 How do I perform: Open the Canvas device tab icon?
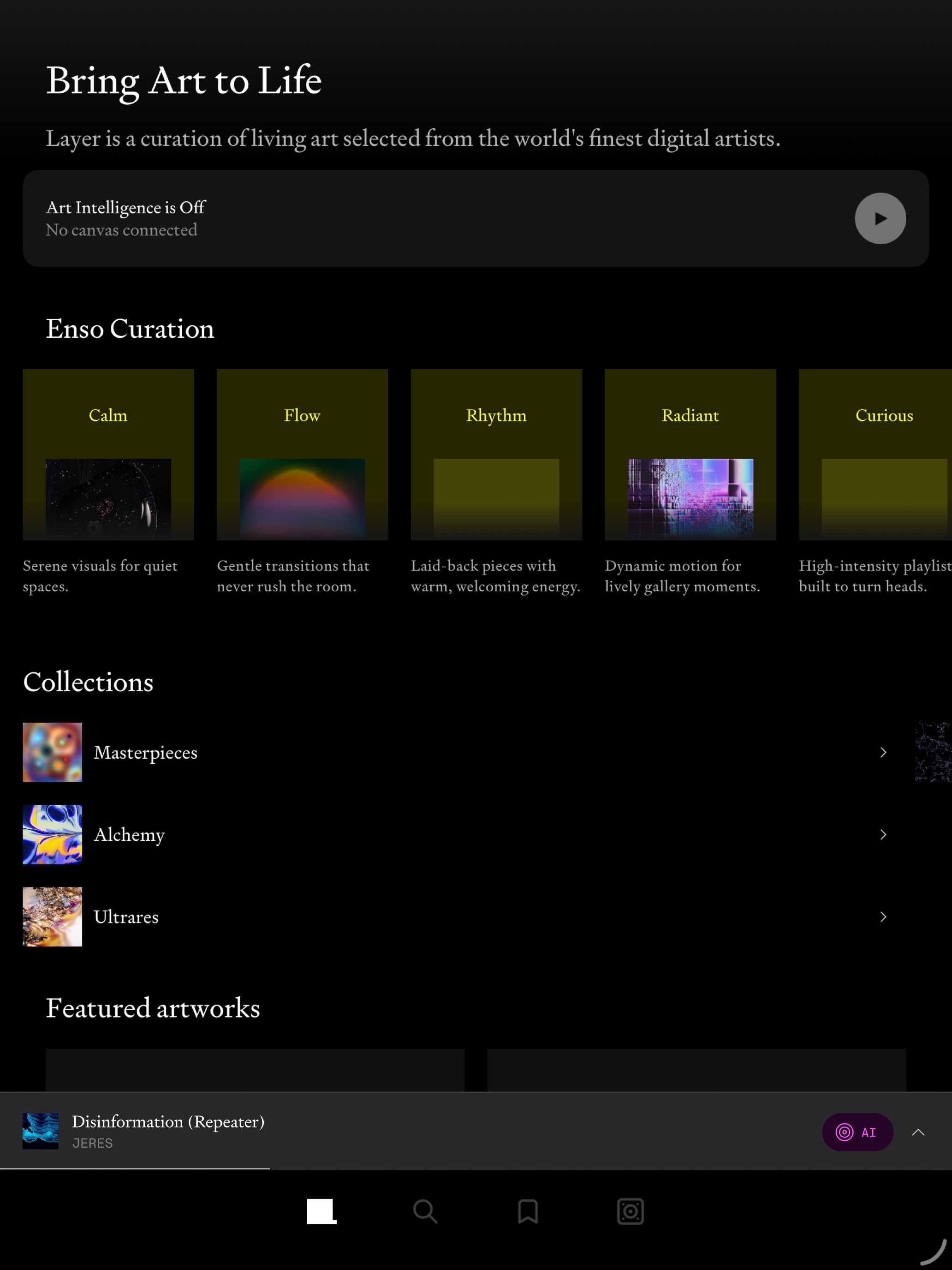coord(630,1211)
